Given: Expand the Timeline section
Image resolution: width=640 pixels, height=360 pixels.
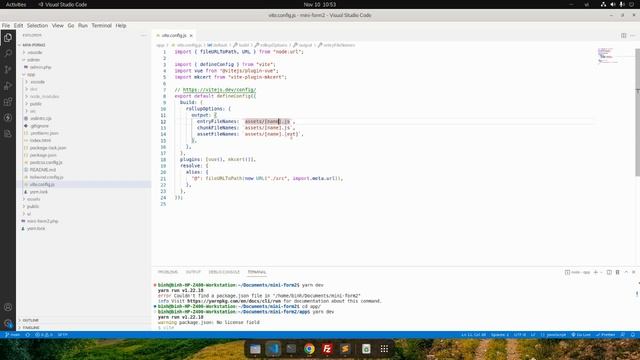Looking at the screenshot, I should (x=84, y=327).
